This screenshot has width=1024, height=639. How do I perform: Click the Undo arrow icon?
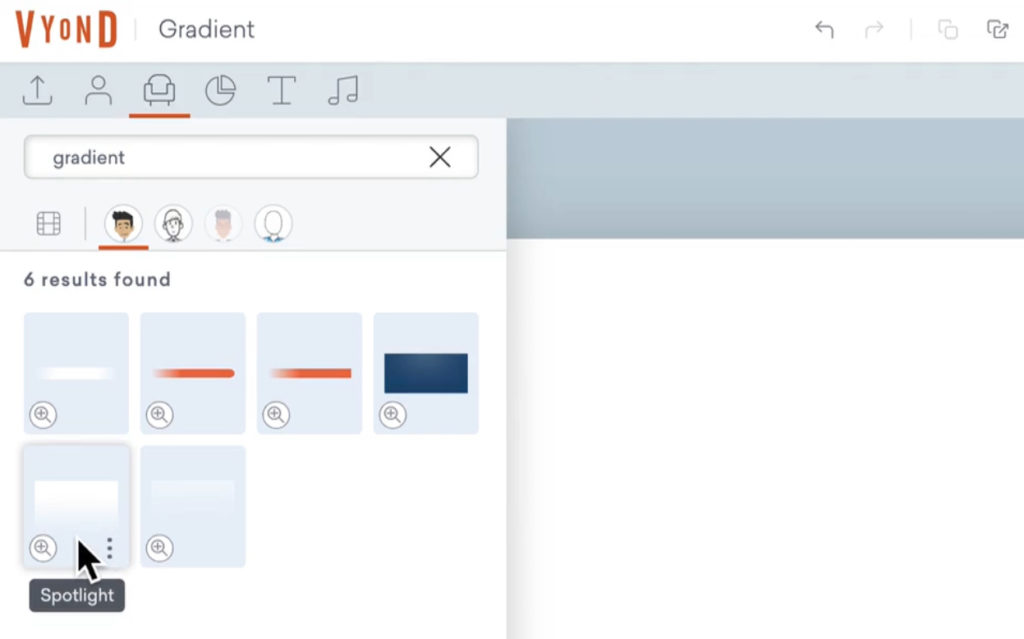point(825,30)
